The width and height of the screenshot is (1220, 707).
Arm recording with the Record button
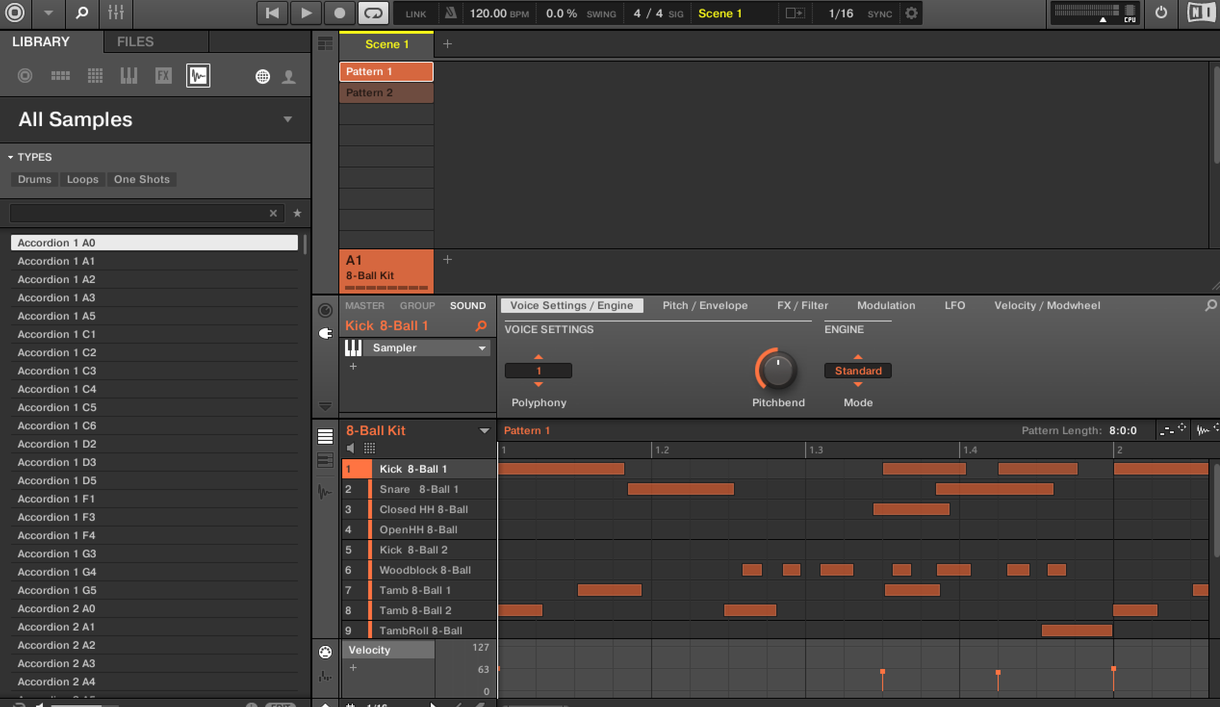[340, 13]
